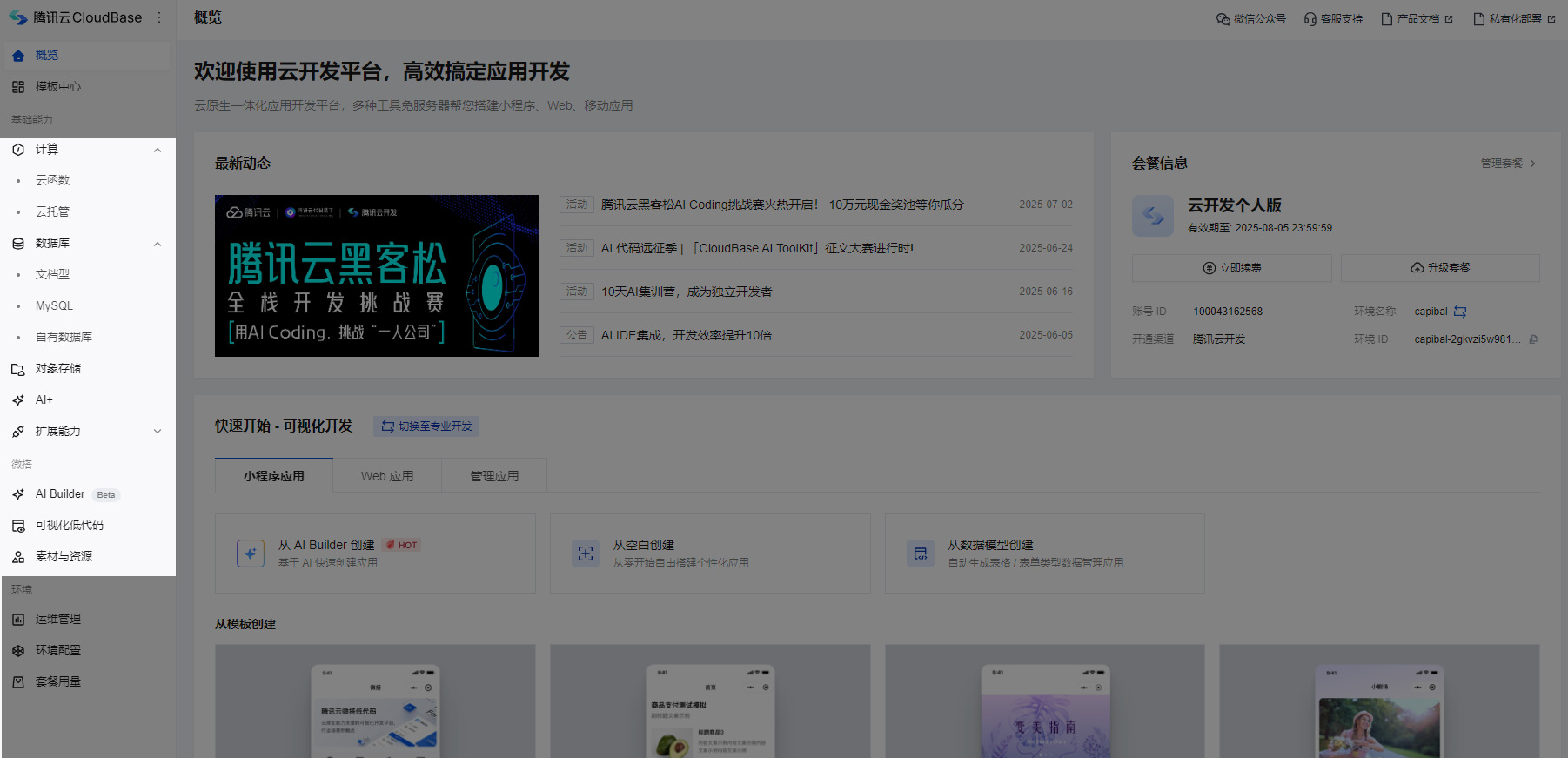Viewport: 1568px width, 758px height.
Task: Select the 小程序应用 tab
Action: pyautogui.click(x=274, y=476)
